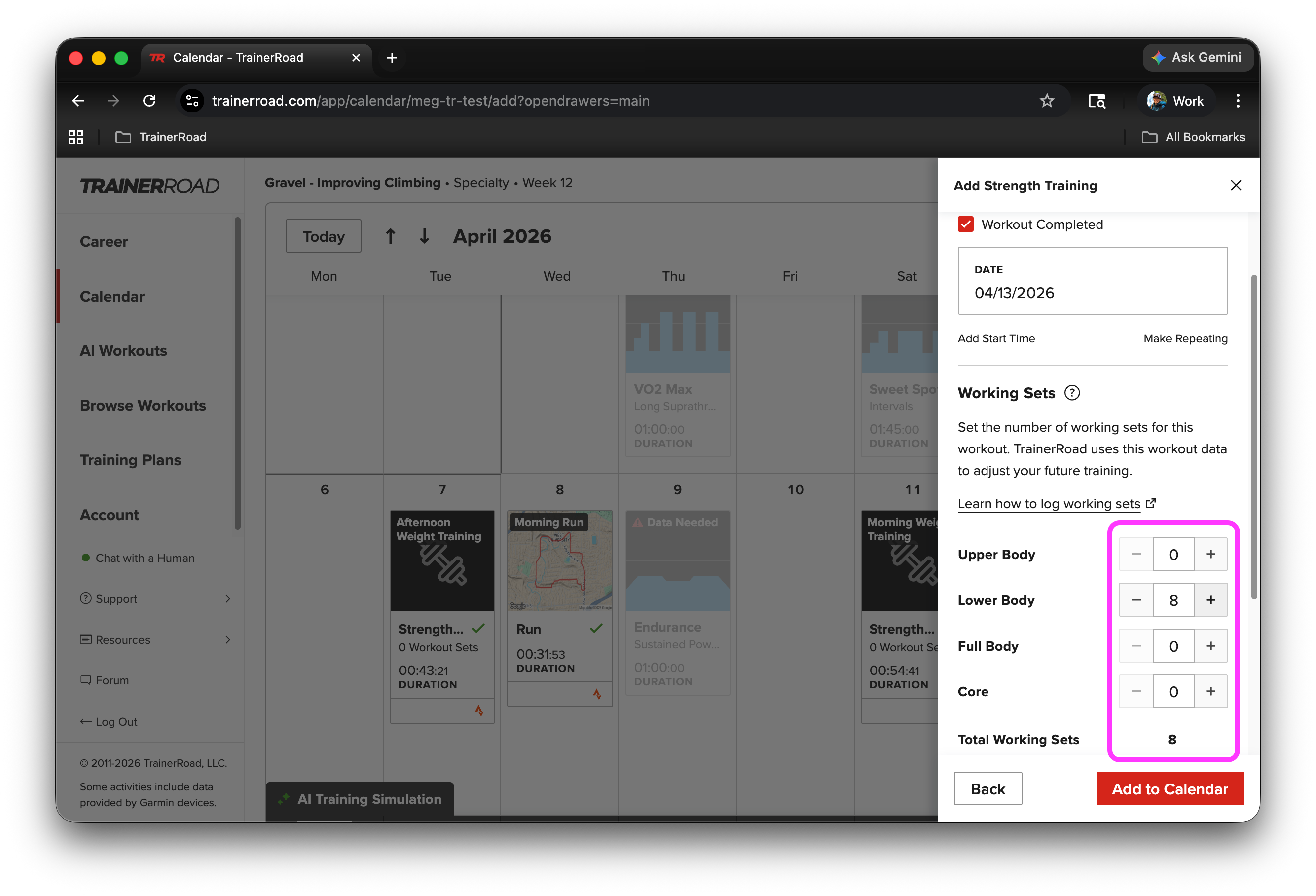Click Add Start Time
Screen dimensions: 1316x896
[x=996, y=338]
